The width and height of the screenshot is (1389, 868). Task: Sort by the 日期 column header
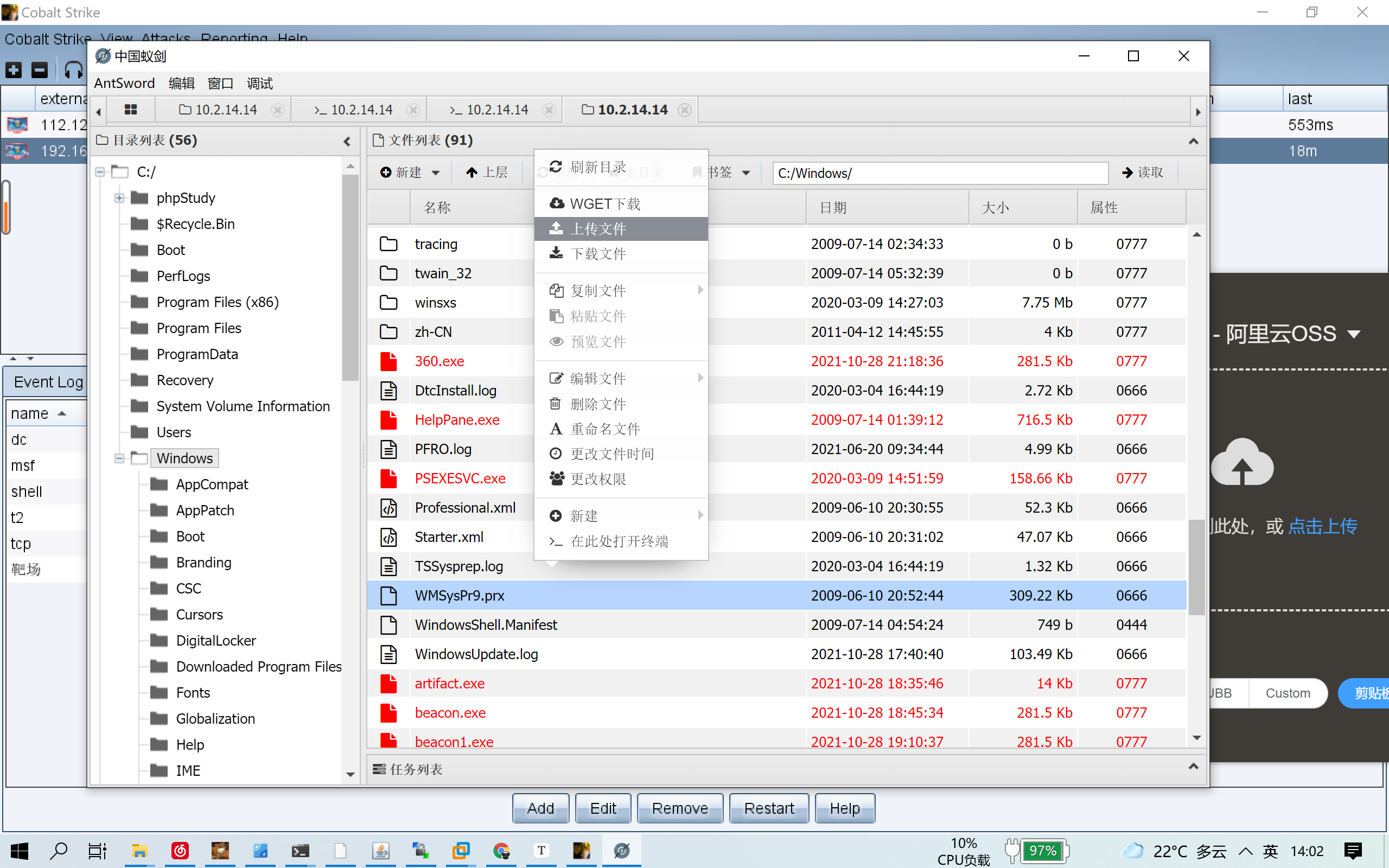(887, 207)
